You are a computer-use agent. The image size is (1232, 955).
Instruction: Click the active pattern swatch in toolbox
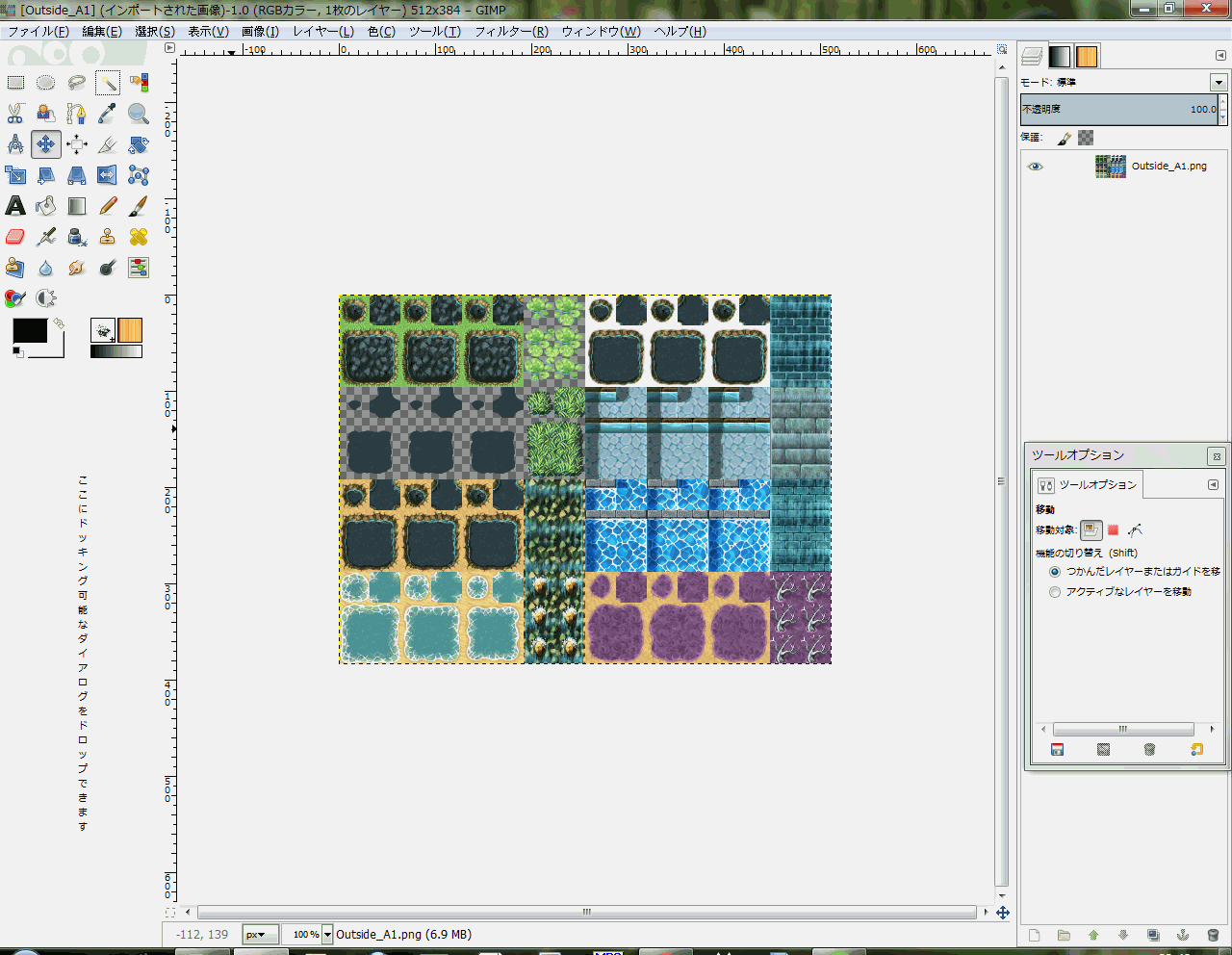click(130, 330)
